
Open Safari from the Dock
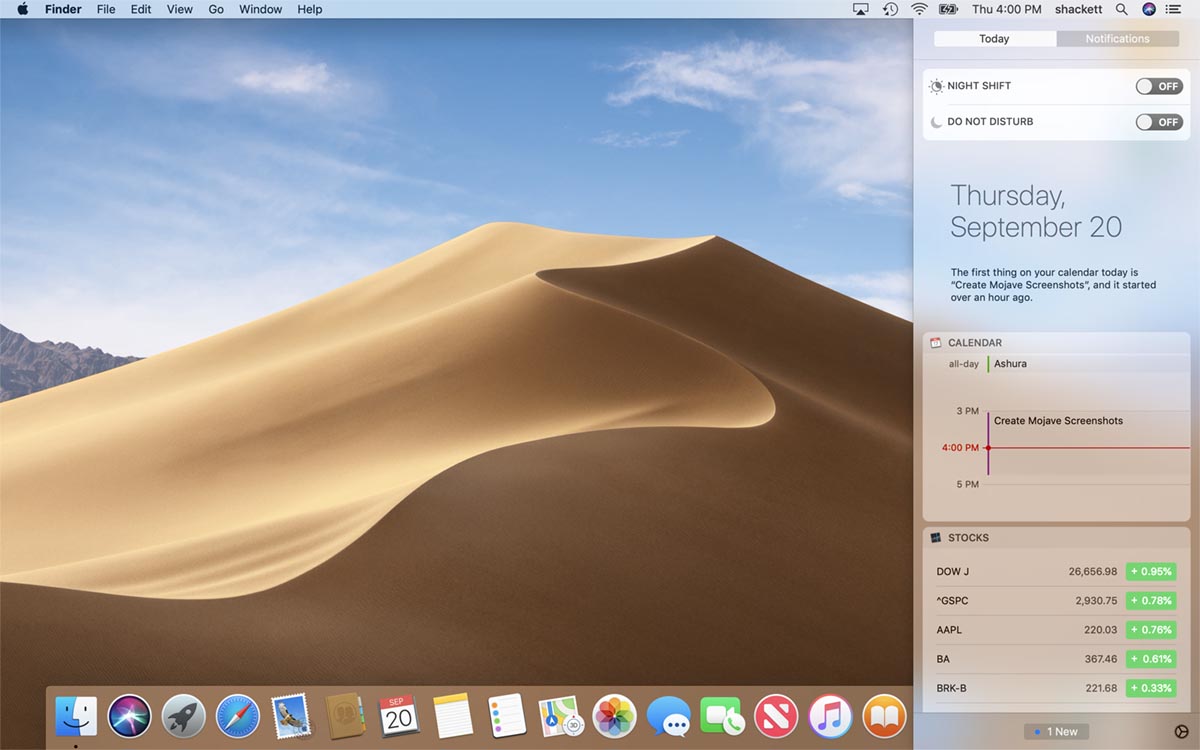[237, 716]
